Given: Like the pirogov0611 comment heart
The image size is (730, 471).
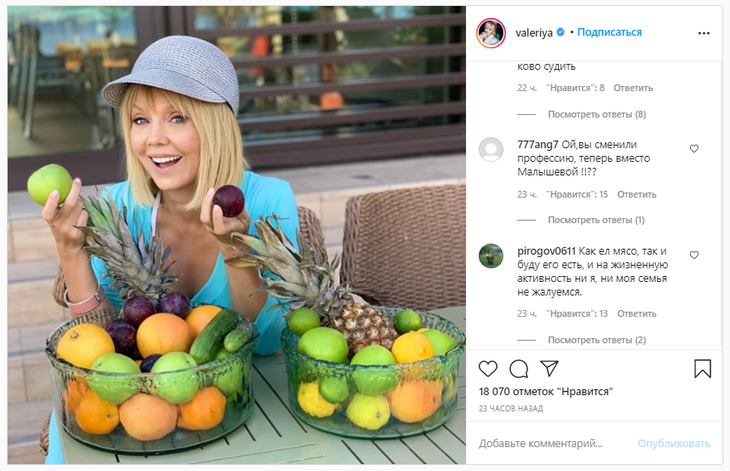Looking at the screenshot, I should pyautogui.click(x=694, y=255).
